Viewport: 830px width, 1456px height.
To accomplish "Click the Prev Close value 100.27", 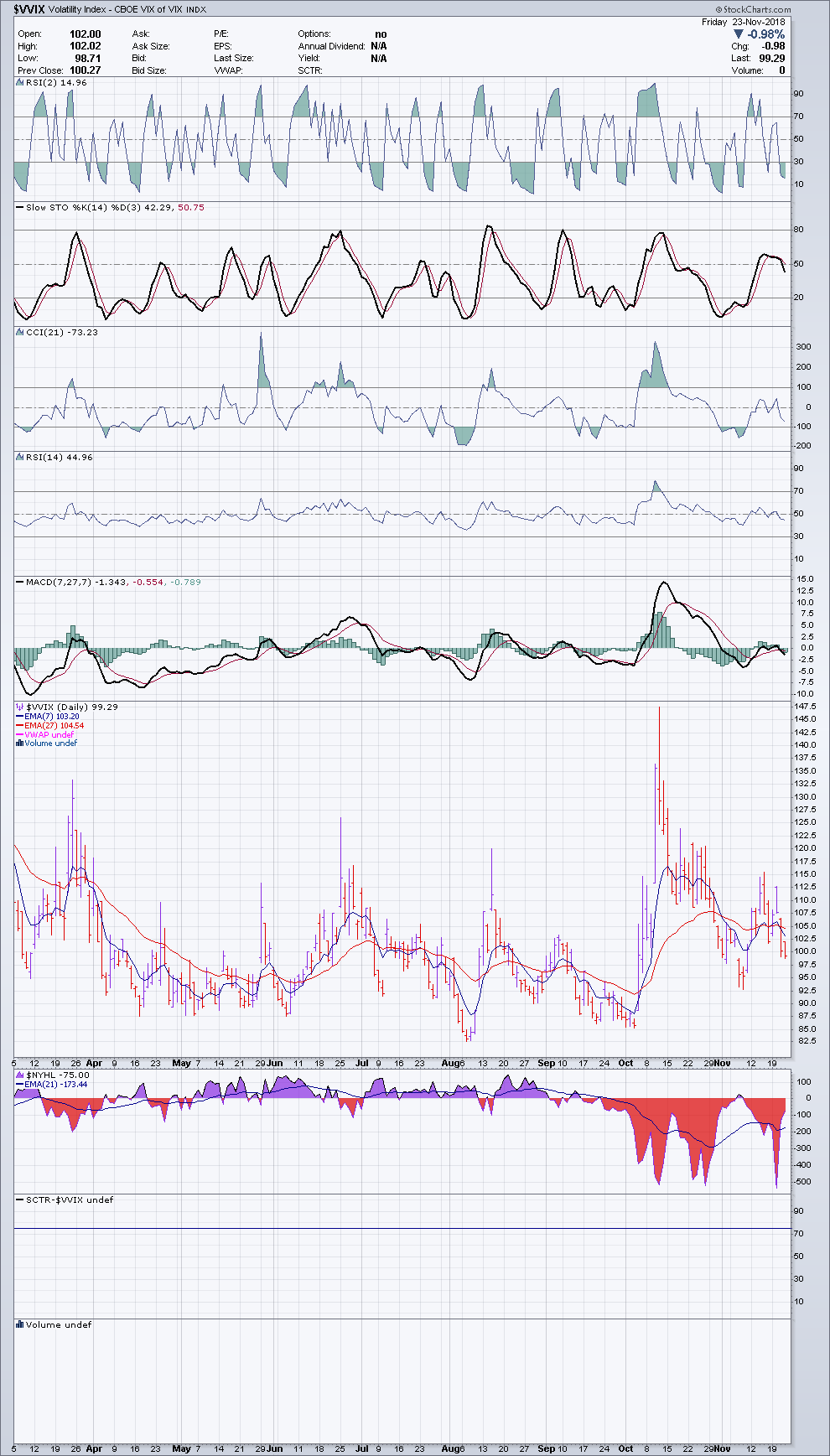I will pyautogui.click(x=85, y=70).
